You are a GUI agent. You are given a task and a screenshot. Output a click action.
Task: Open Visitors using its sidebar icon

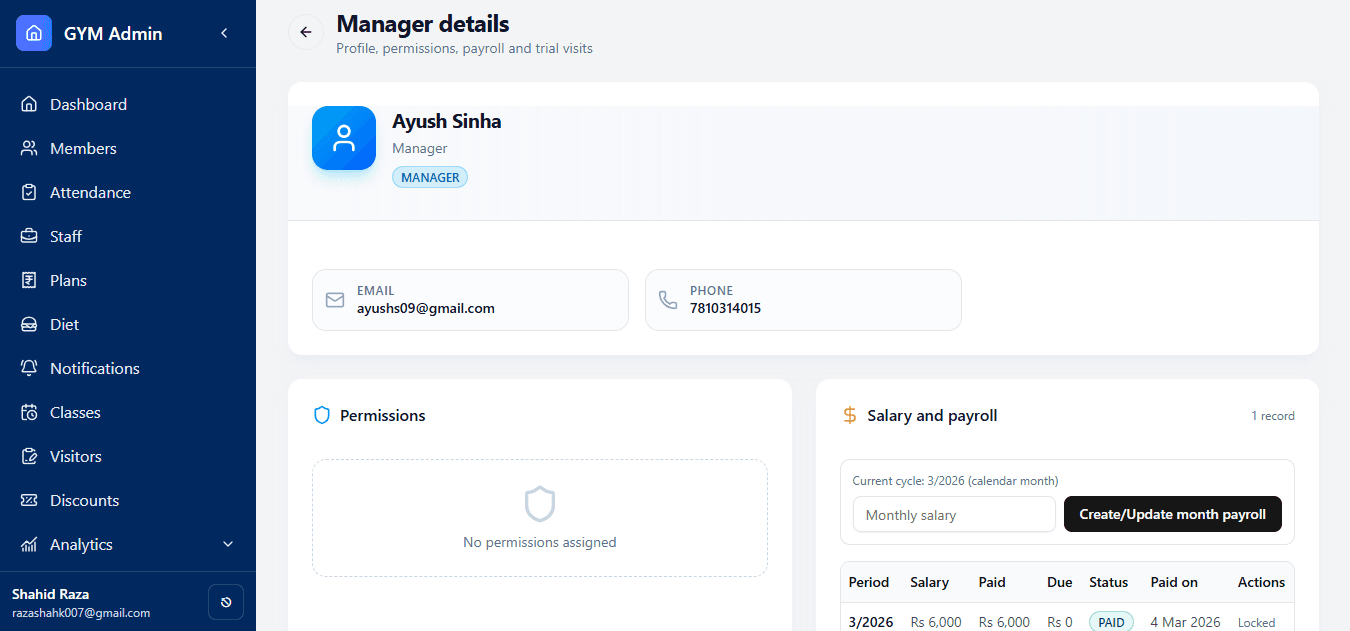(31, 456)
